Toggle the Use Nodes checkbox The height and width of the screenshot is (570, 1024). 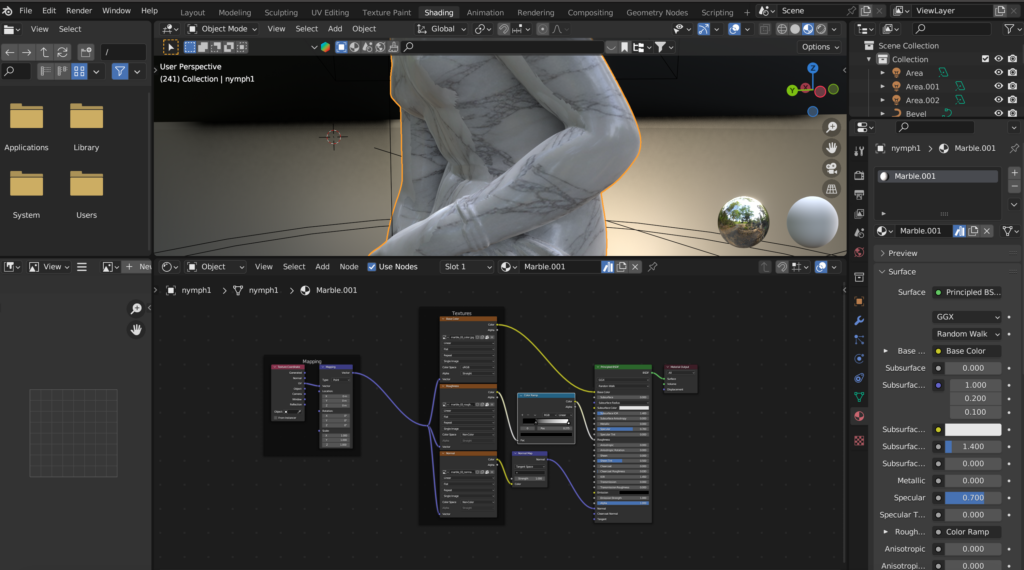[x=372, y=266]
